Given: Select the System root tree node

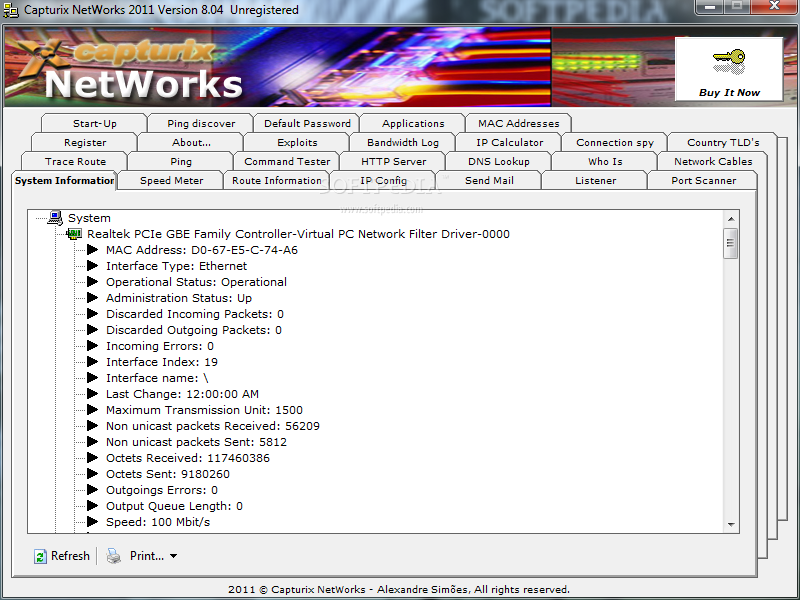Looking at the screenshot, I should point(89,218).
